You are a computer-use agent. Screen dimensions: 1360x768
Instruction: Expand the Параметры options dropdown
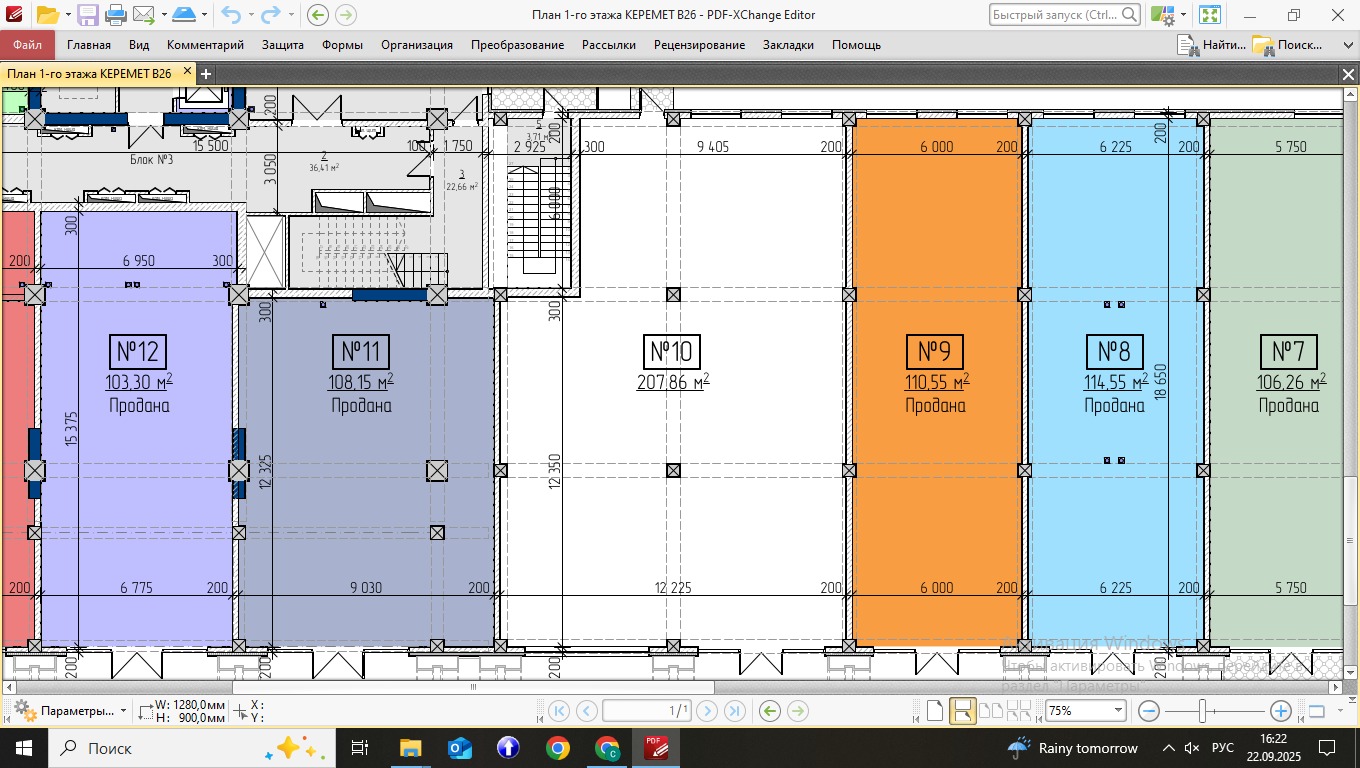(x=123, y=711)
